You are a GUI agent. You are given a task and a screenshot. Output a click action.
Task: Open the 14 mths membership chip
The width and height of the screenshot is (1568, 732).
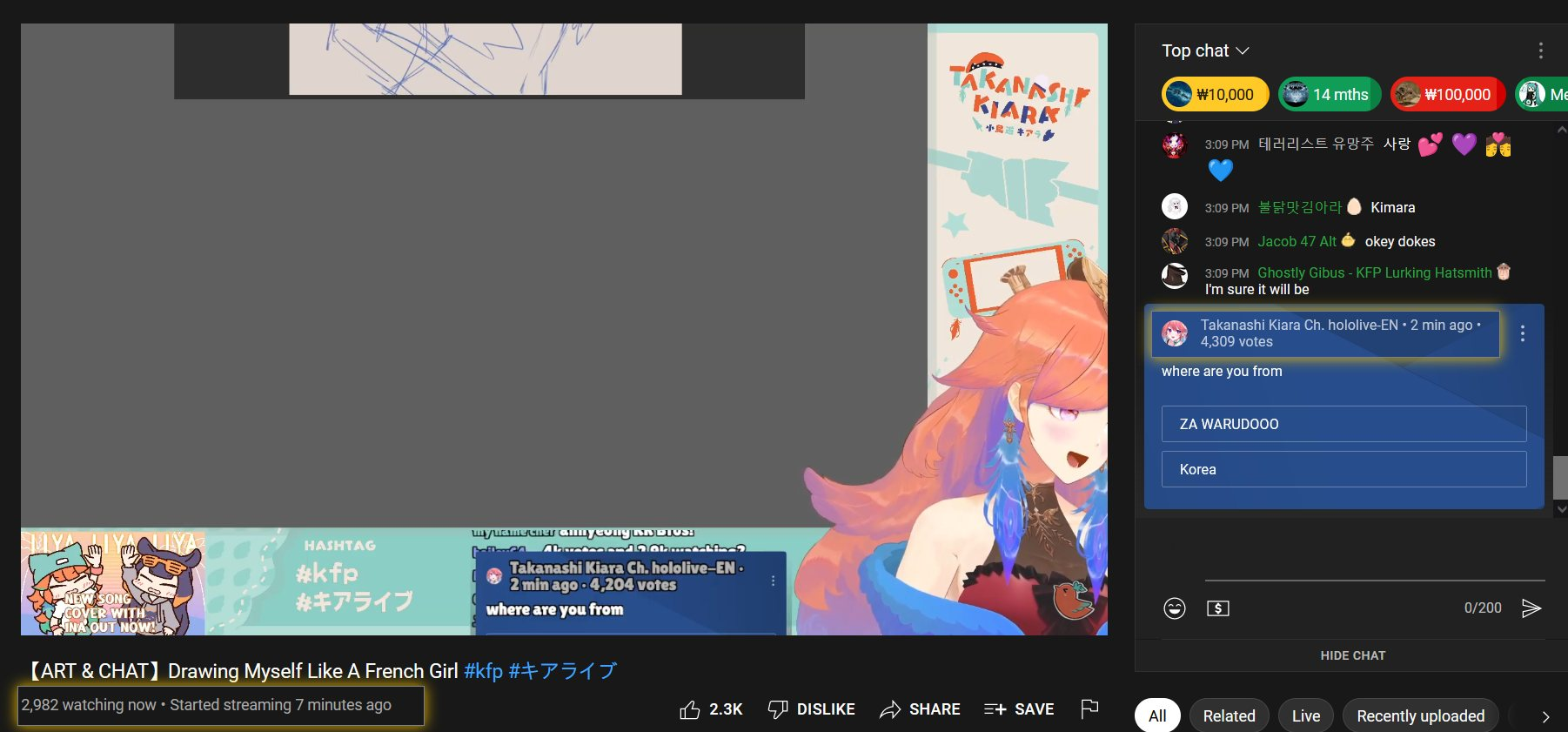1330,94
